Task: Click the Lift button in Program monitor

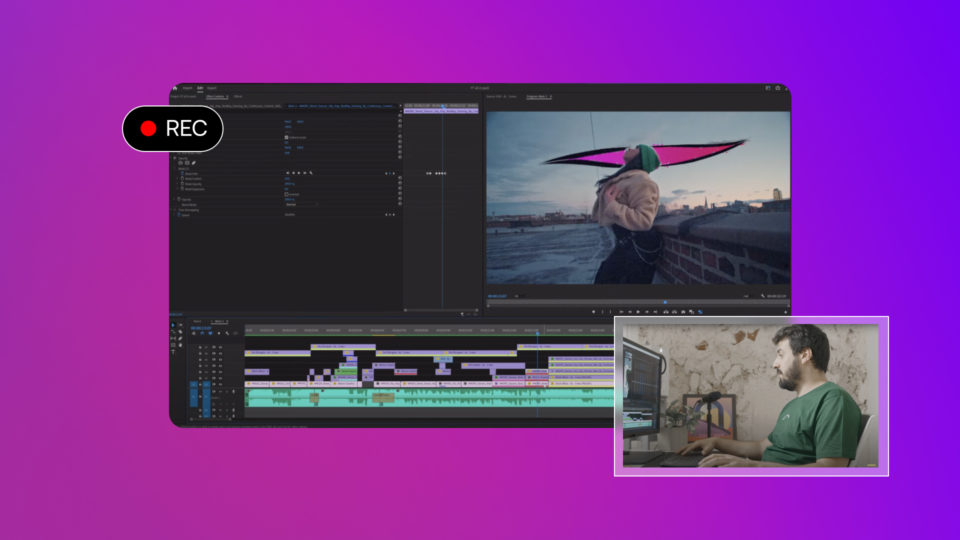Action: pos(666,312)
